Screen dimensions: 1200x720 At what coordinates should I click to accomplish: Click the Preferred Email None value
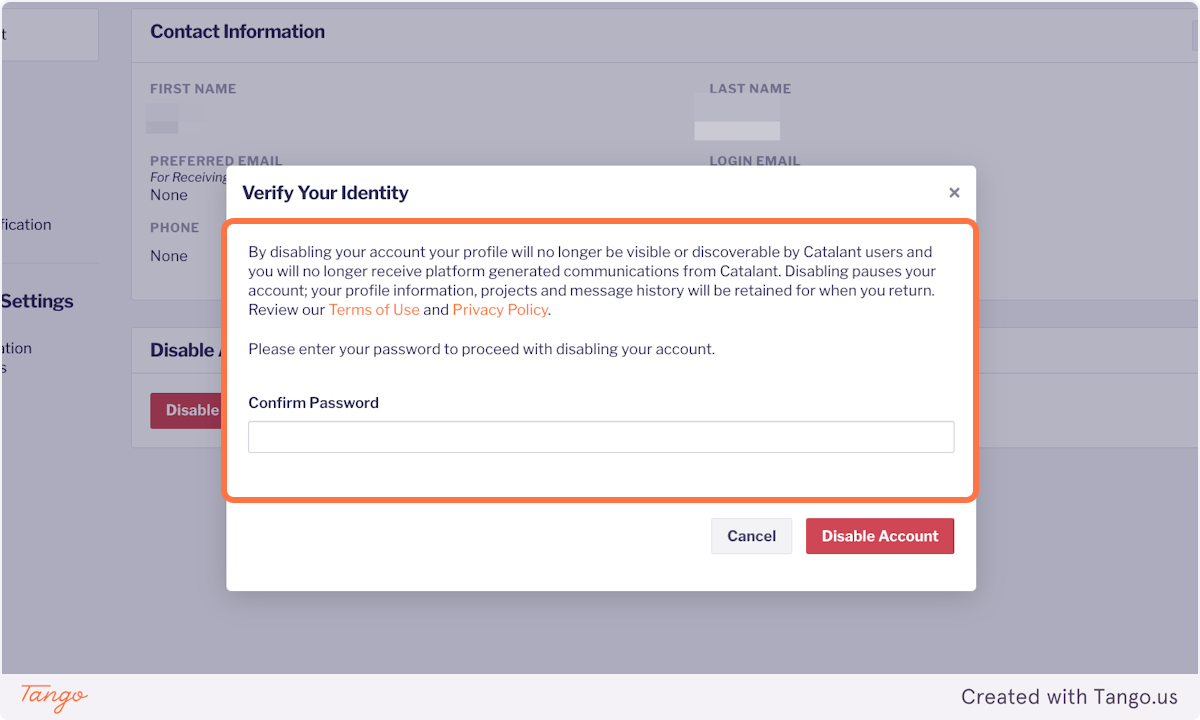coord(166,195)
